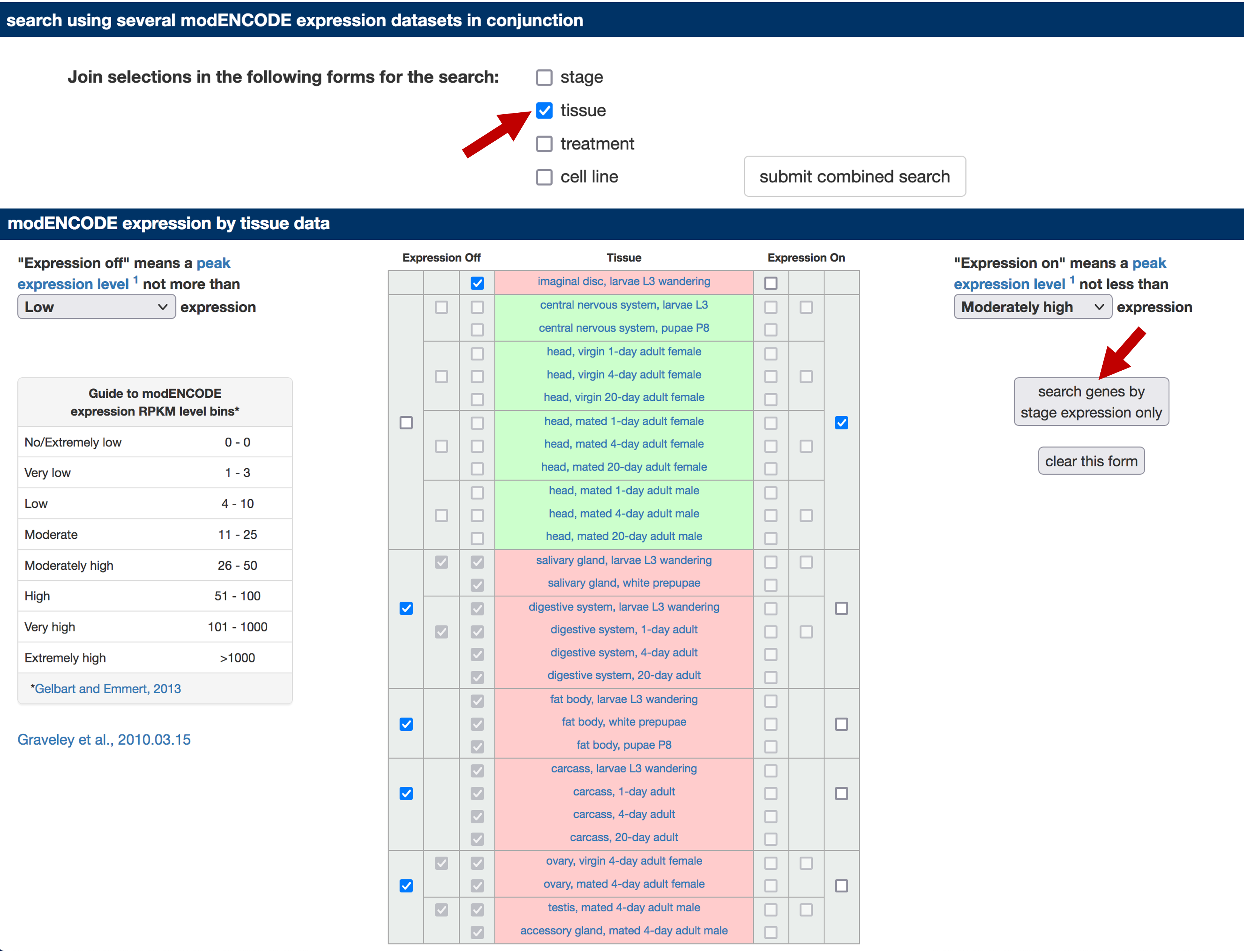
Task: Open digestive system, 1-day adult link
Action: coord(624,630)
